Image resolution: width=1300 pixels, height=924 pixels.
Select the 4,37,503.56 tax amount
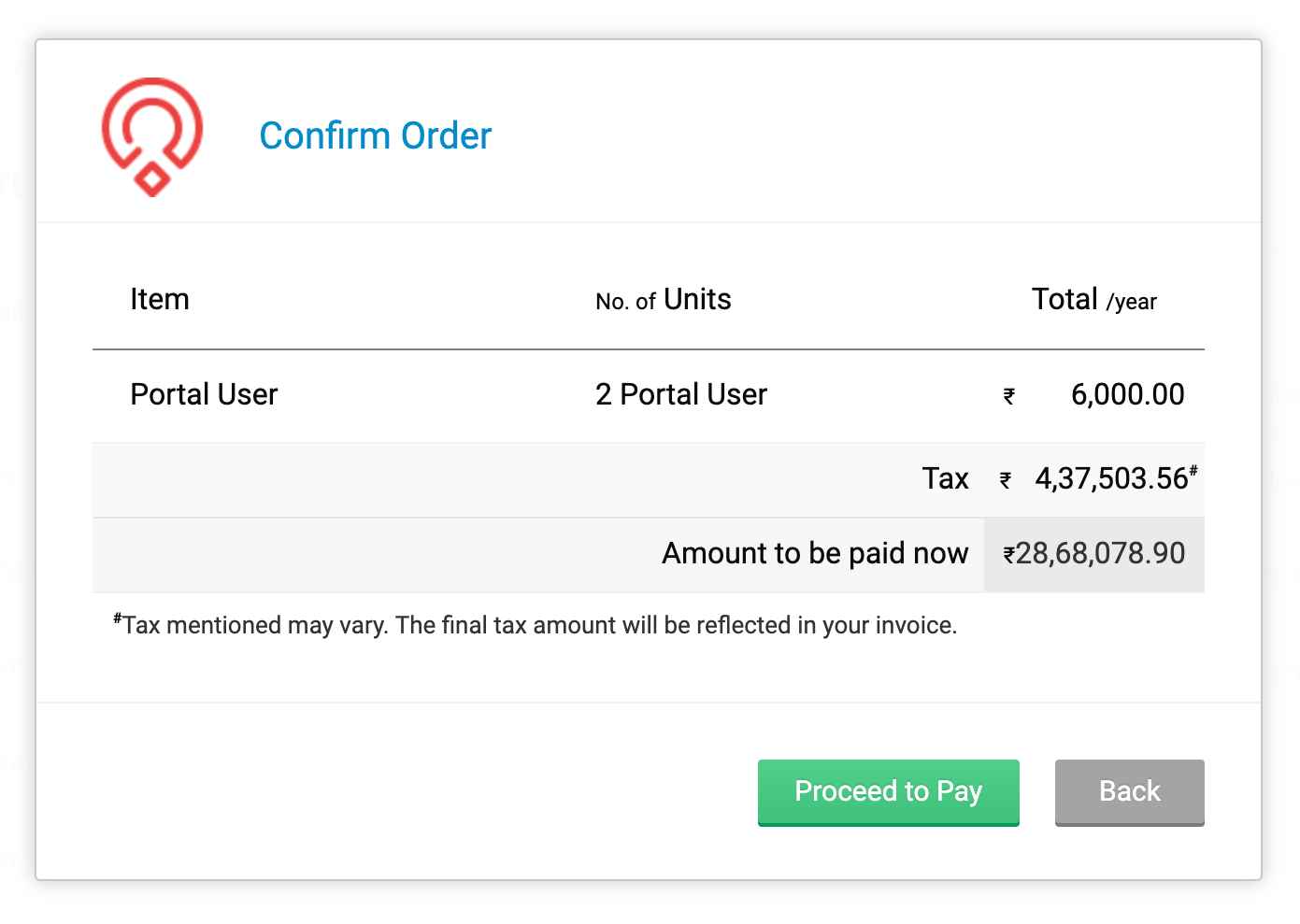pyautogui.click(x=1110, y=479)
